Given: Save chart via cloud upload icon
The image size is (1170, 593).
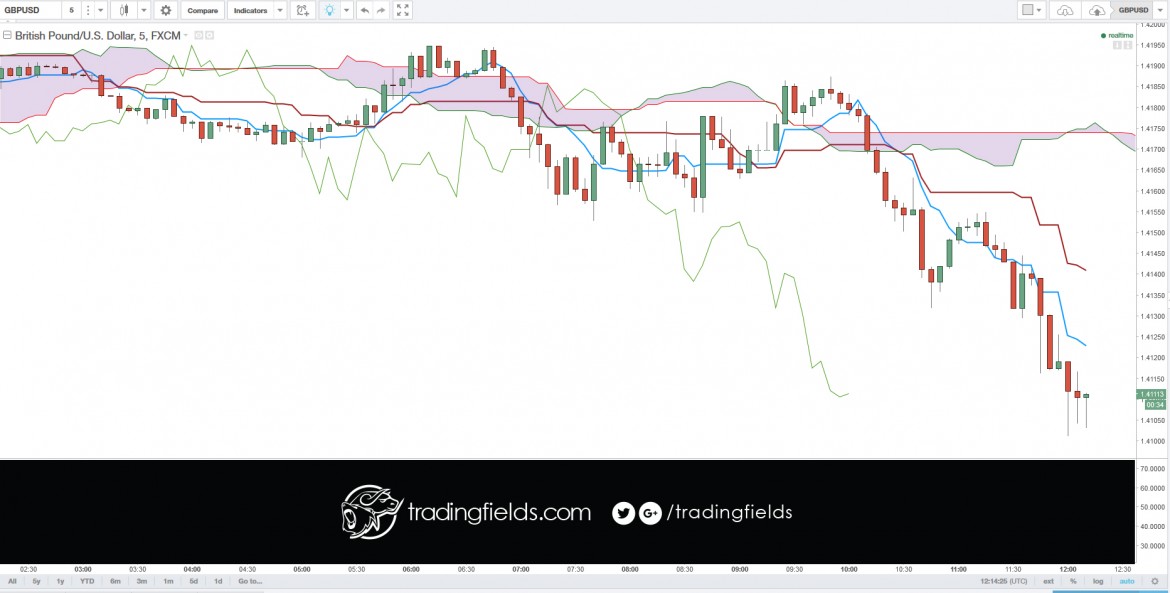Looking at the screenshot, I should (x=1096, y=10).
